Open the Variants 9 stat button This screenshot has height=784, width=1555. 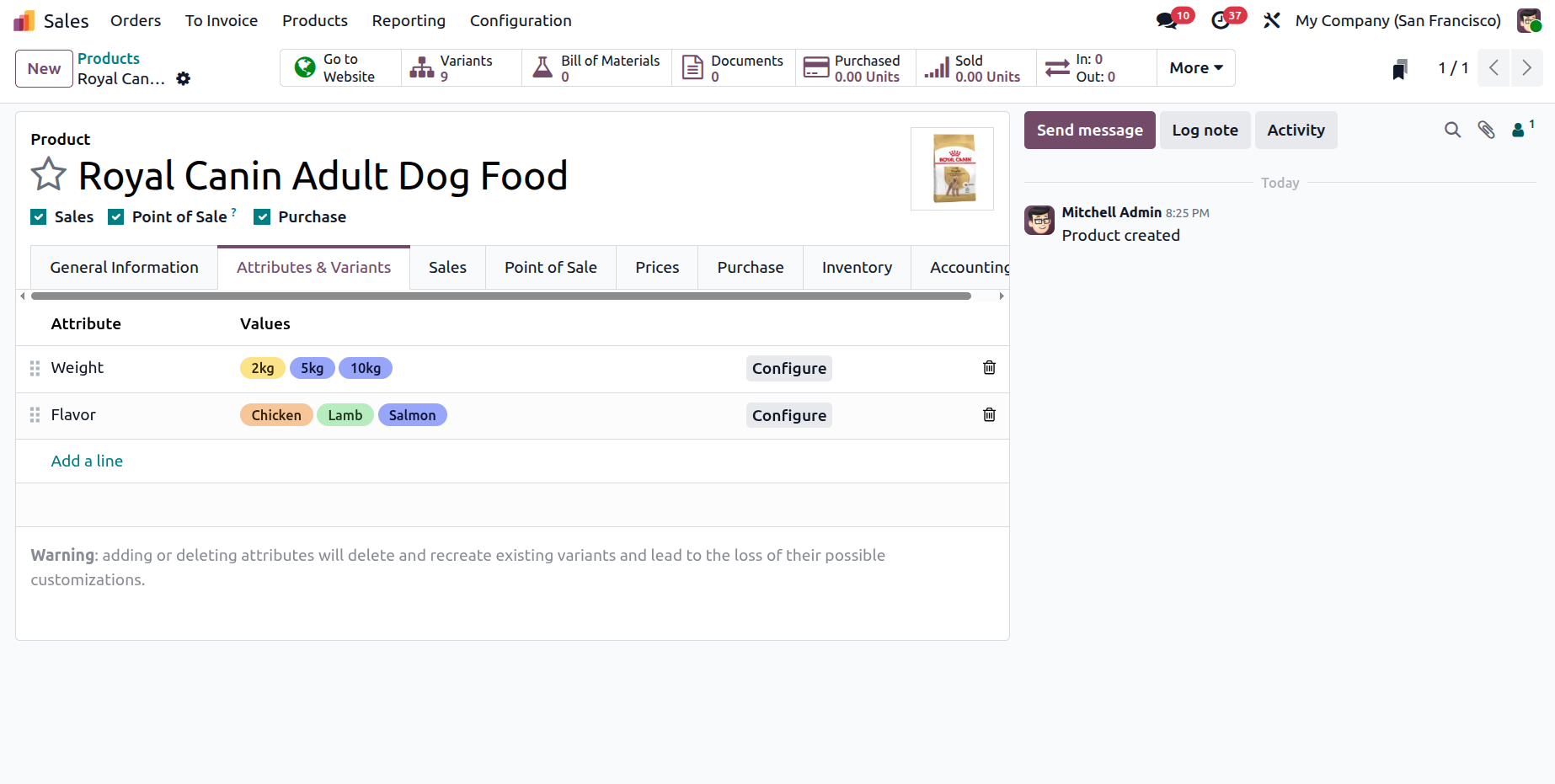461,68
